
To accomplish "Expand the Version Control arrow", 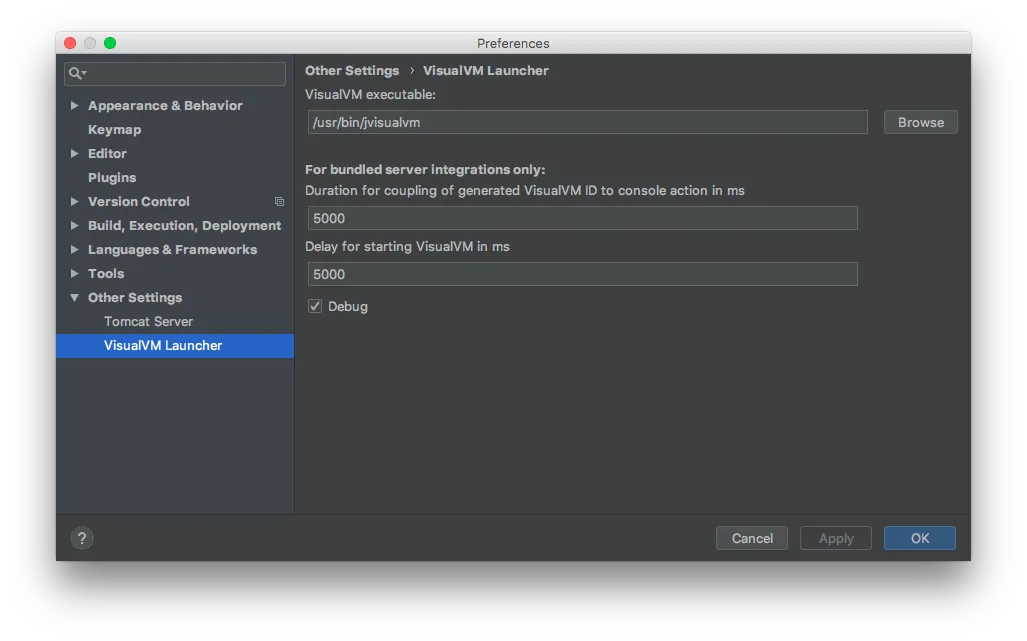I will tap(75, 202).
